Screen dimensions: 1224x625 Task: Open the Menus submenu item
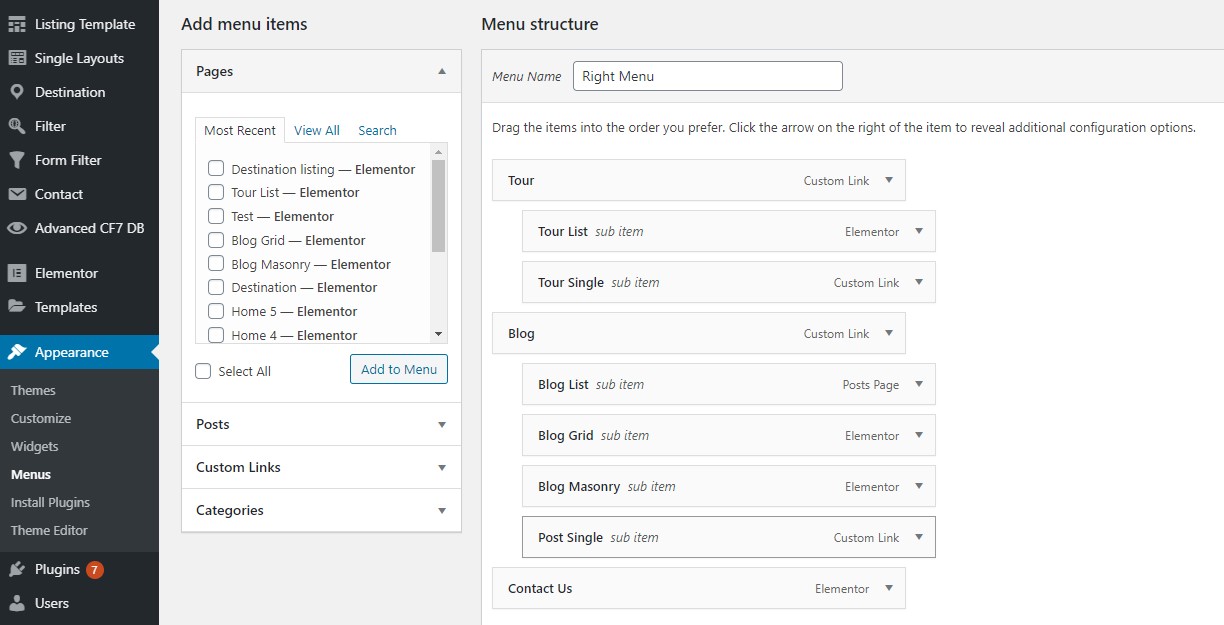31,474
